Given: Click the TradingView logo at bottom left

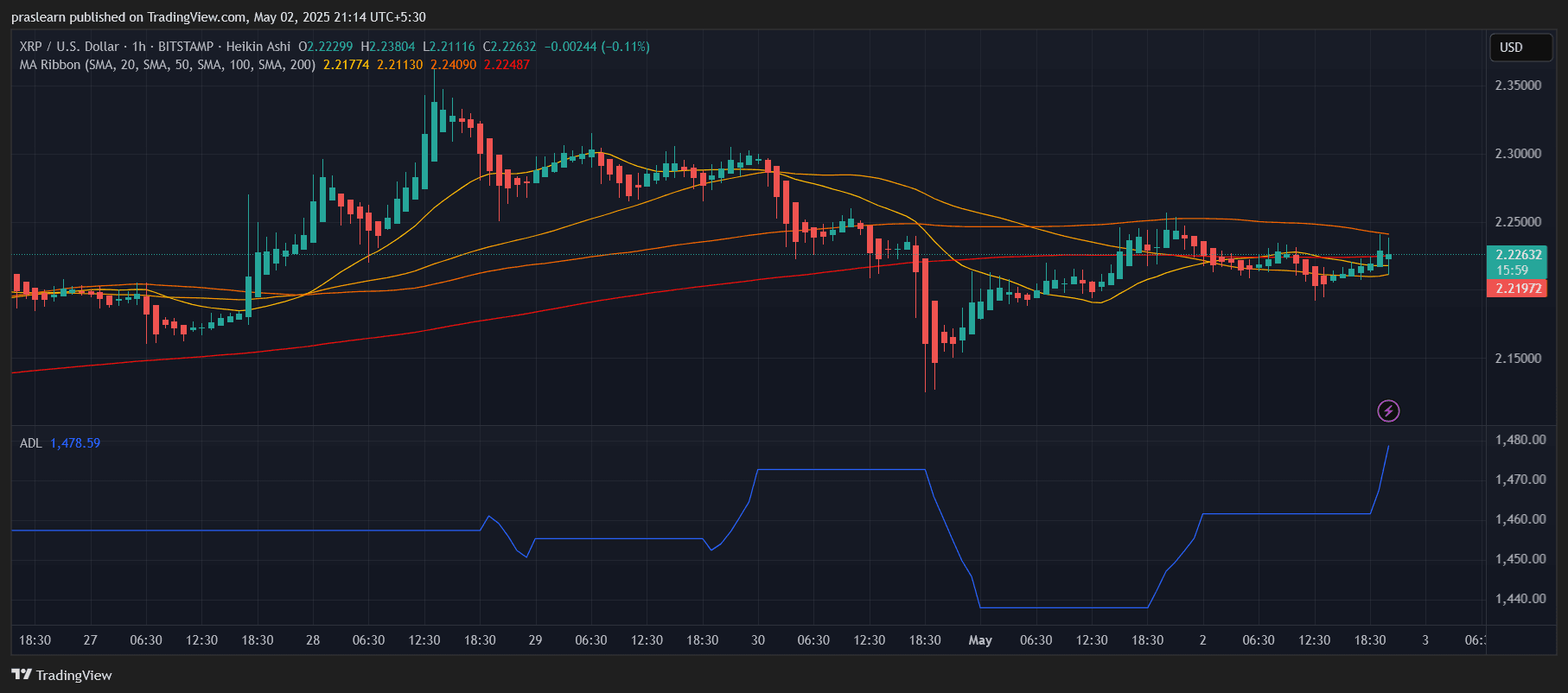Looking at the screenshot, I should pyautogui.click(x=62, y=675).
